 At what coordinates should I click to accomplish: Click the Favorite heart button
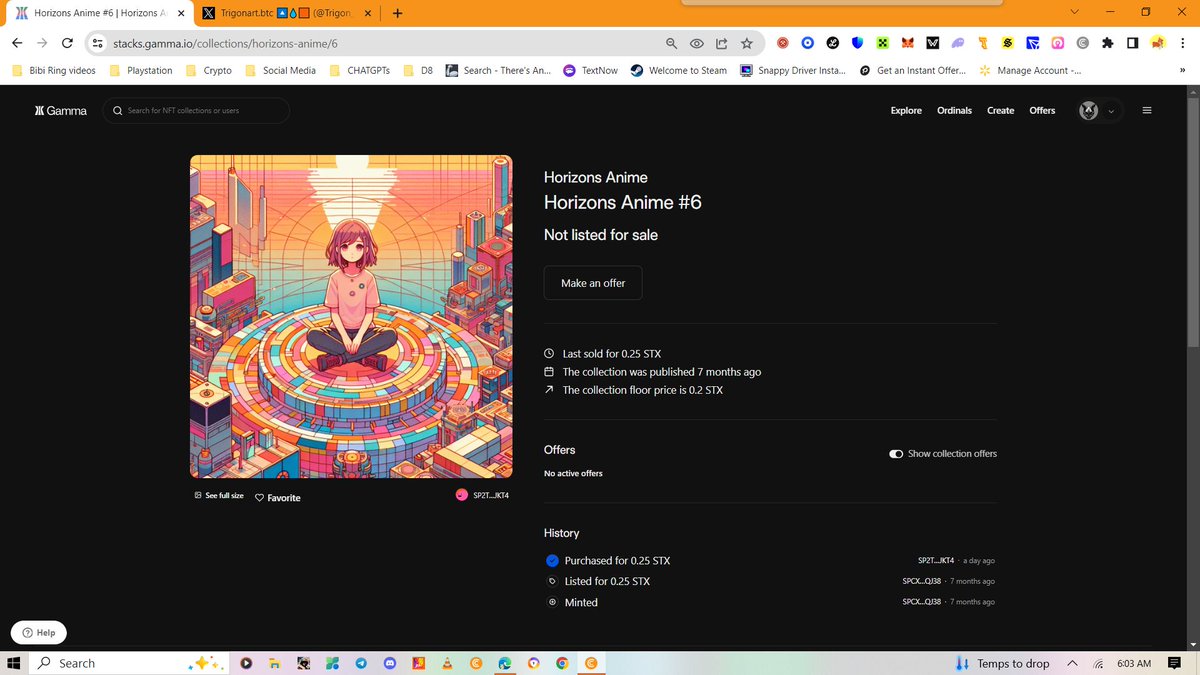278,497
